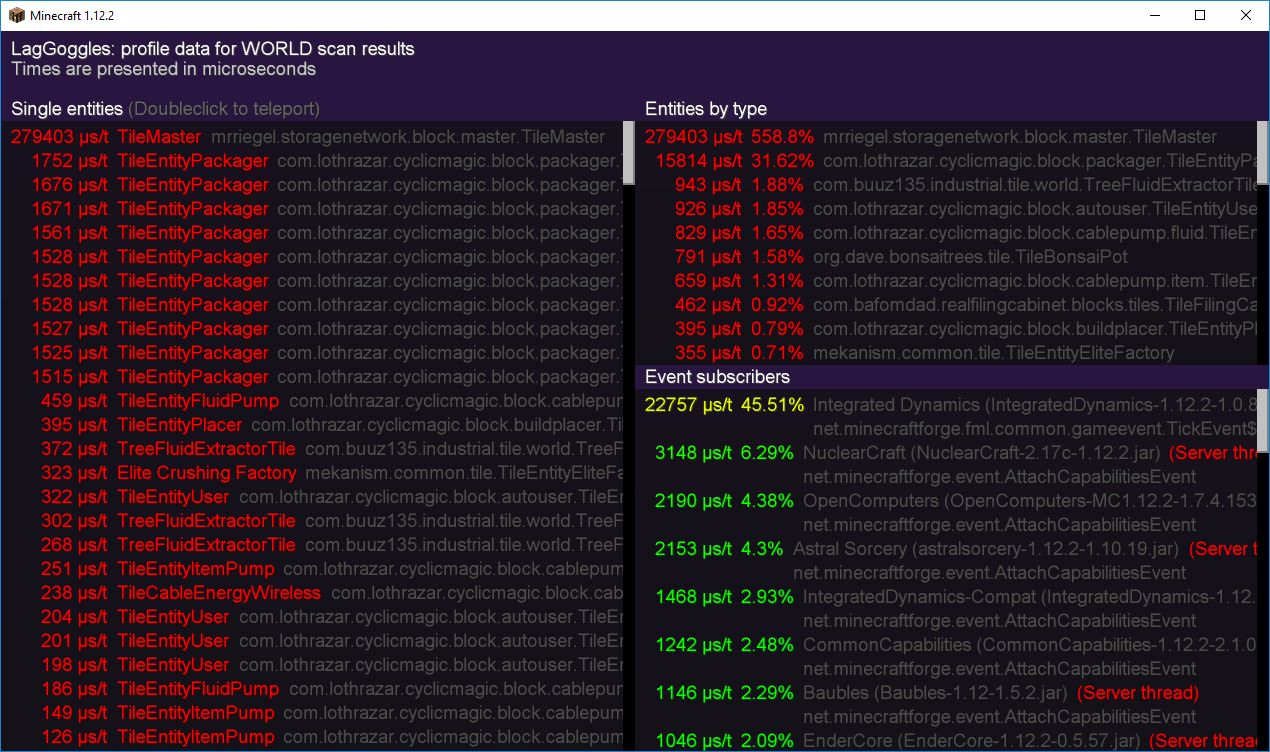Maximize the Minecraft 1.12.2 window
1270x752 pixels.
1200,15
